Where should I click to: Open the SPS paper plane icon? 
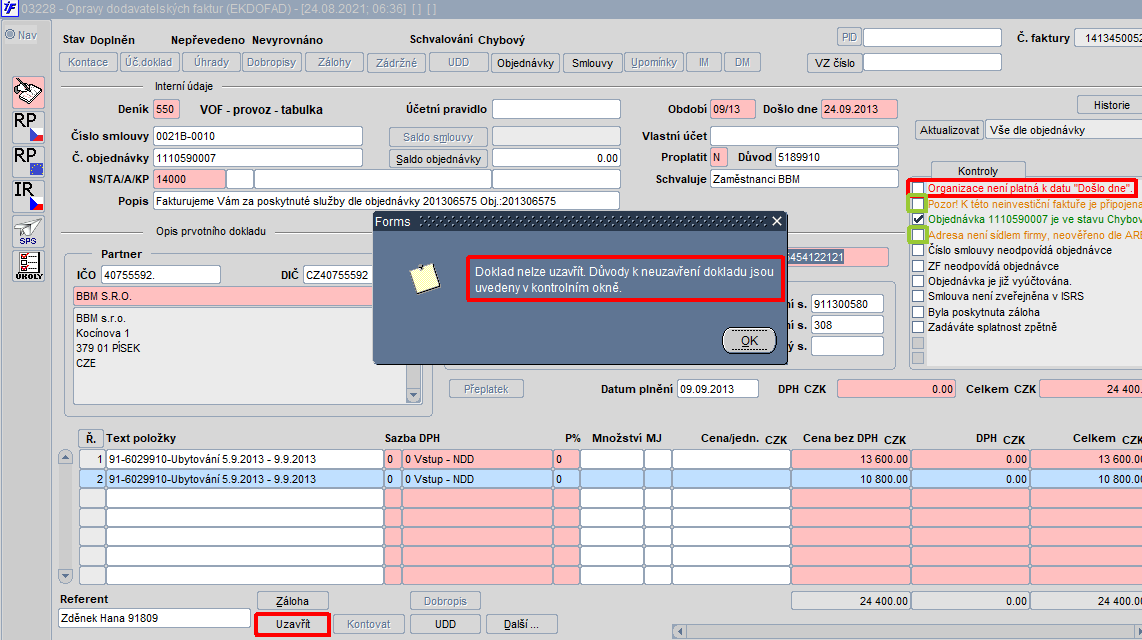28,232
